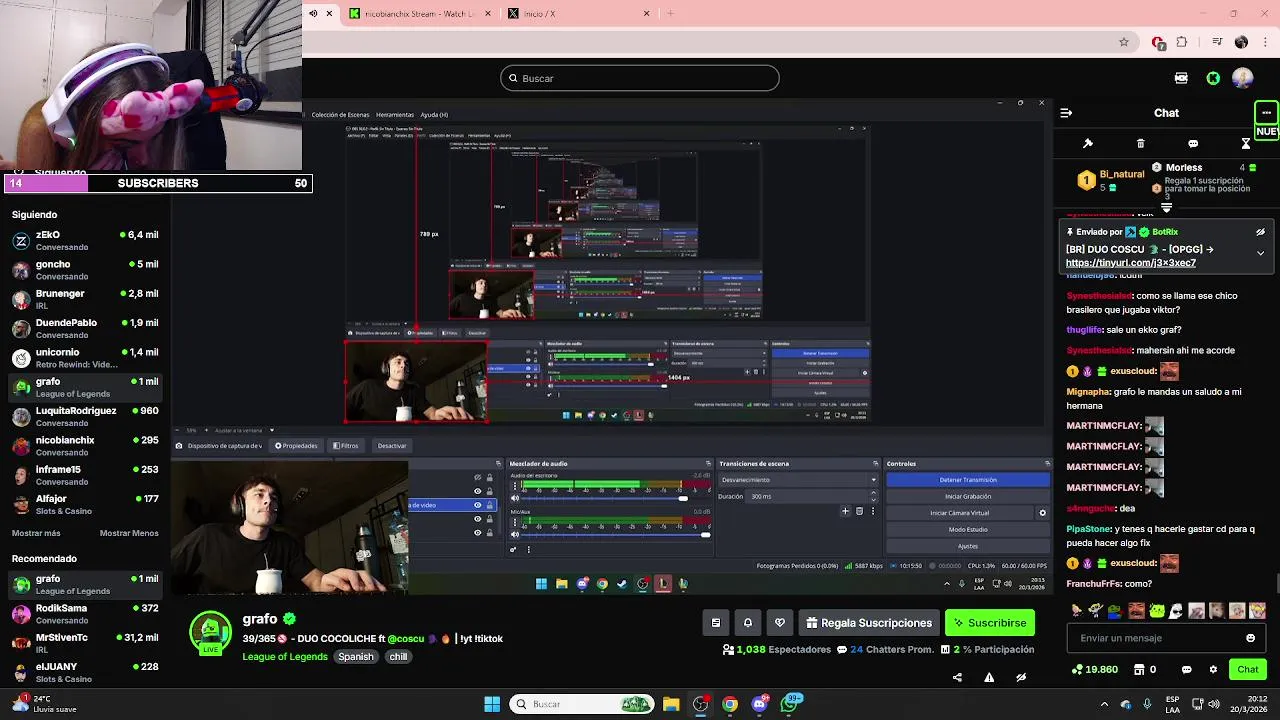
Task: Select the chill tag
Action: 398,657
